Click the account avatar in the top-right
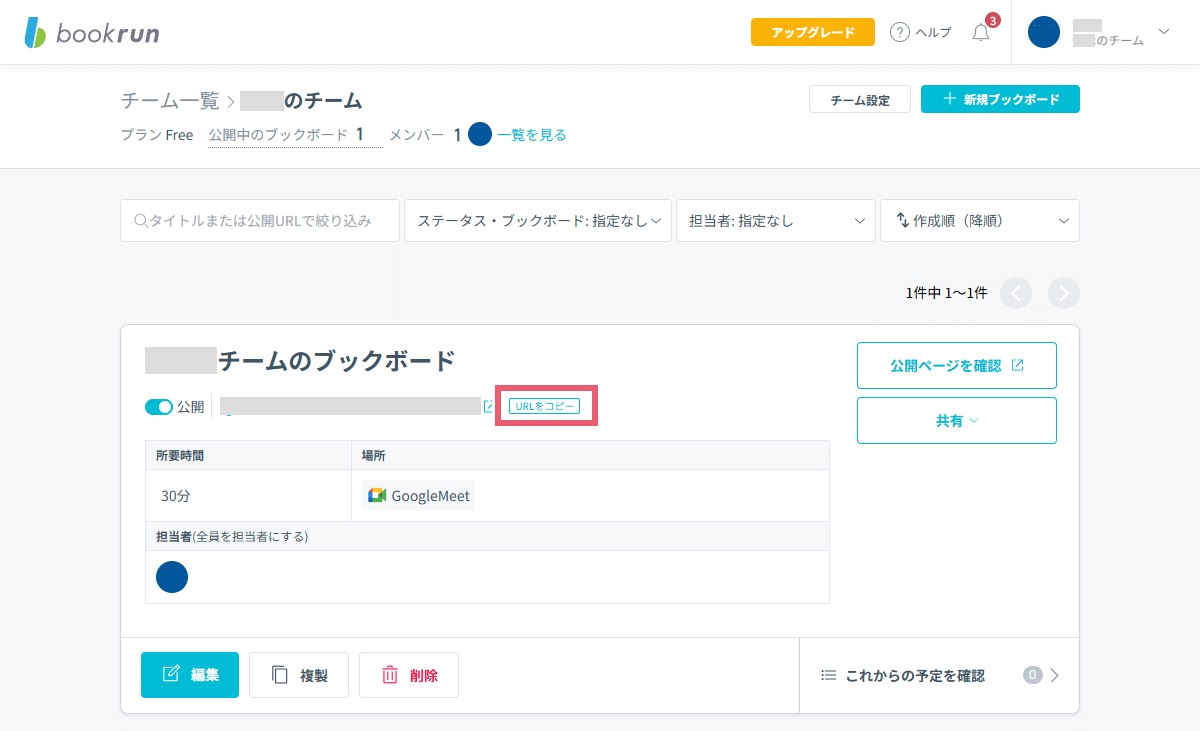This screenshot has height=731, width=1200. (1043, 32)
